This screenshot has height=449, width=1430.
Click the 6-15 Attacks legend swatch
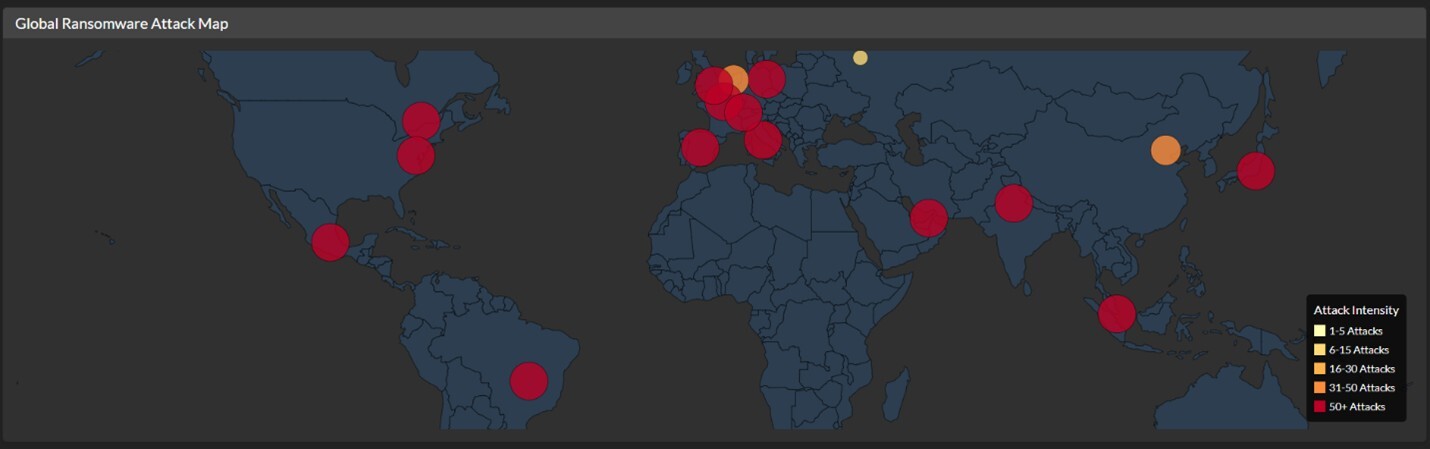pos(1320,350)
